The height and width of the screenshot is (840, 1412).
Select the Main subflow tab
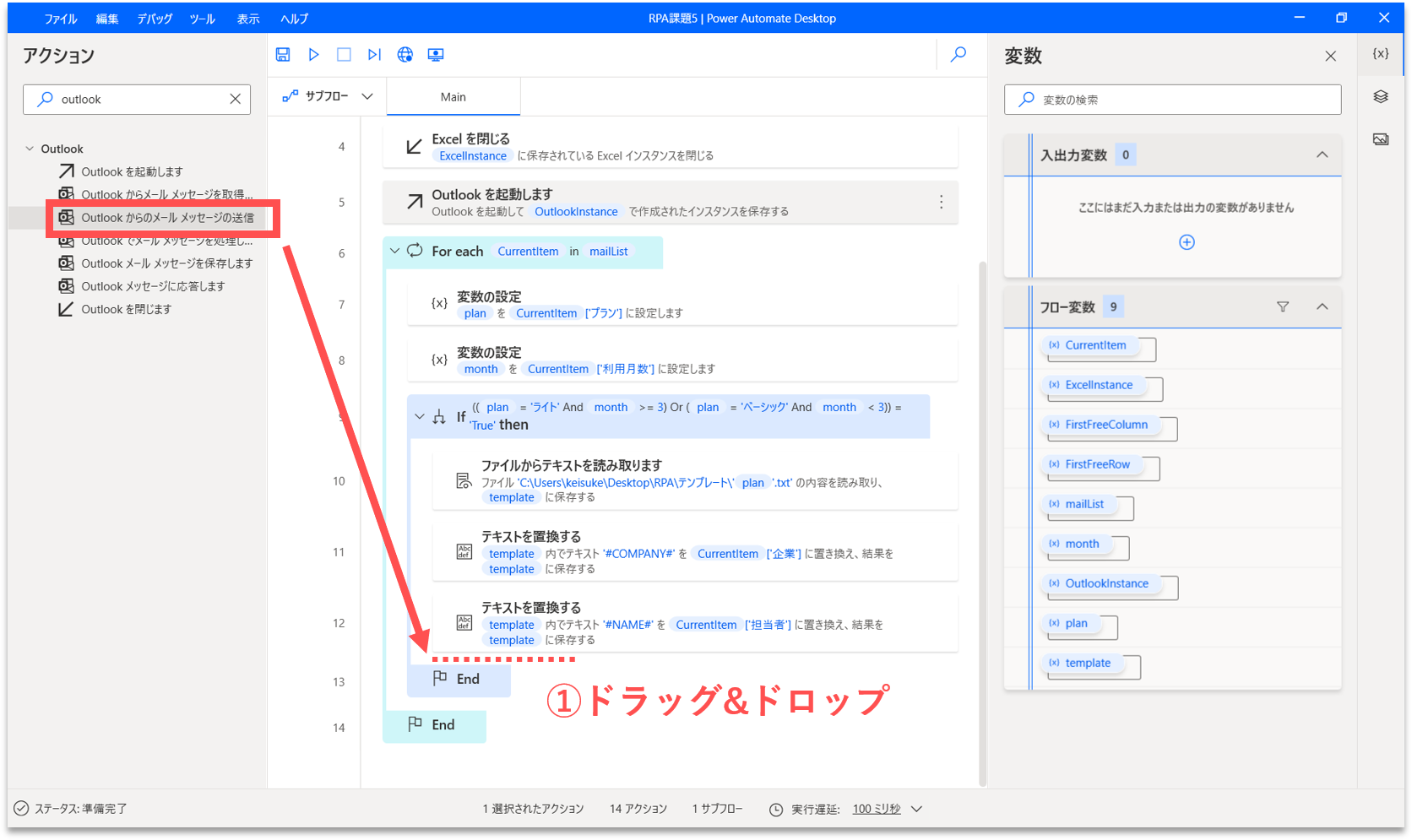click(453, 97)
